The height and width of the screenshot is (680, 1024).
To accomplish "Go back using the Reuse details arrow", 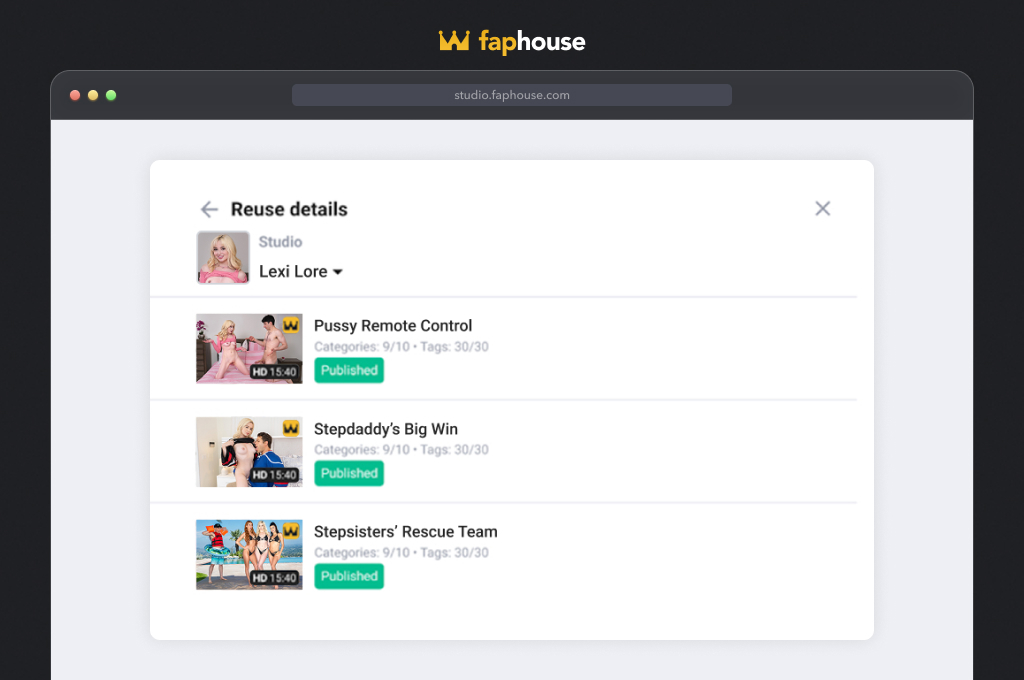I will click(x=209, y=209).
